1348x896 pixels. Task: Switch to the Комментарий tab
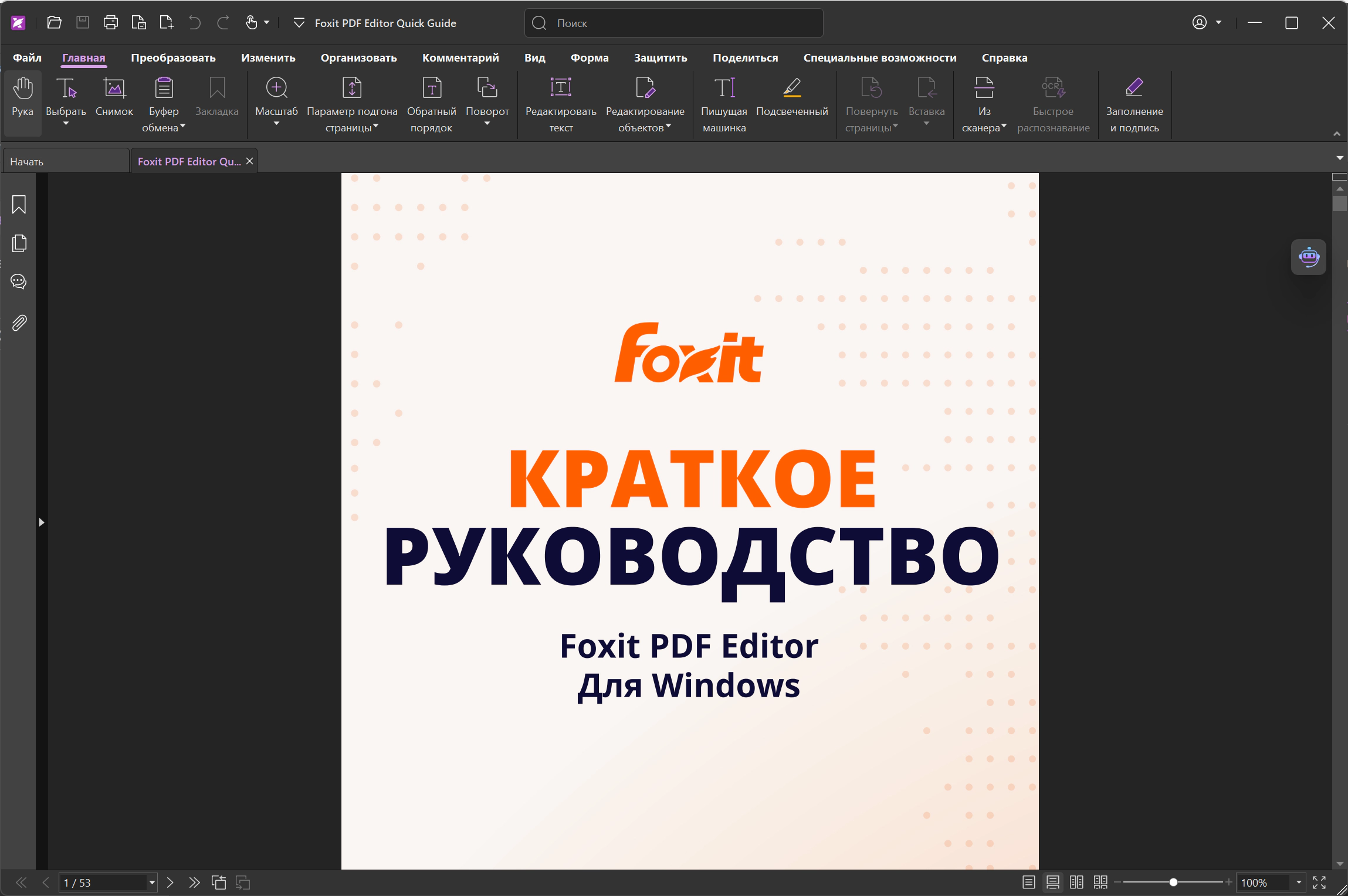[460, 57]
